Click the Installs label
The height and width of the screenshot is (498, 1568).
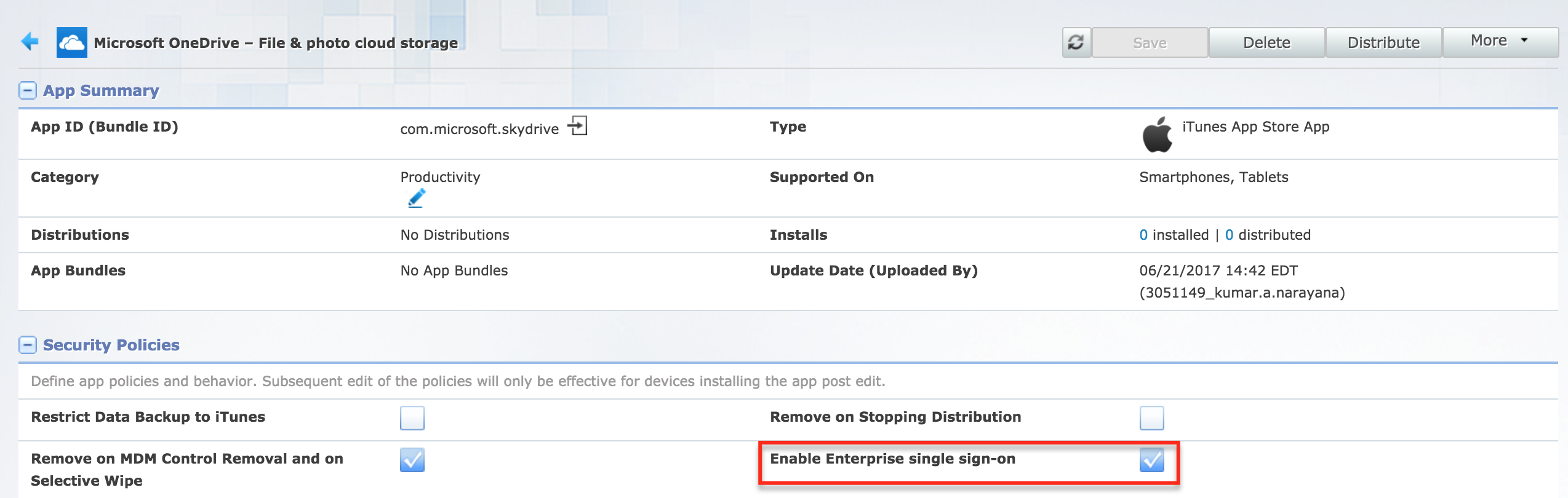click(798, 235)
